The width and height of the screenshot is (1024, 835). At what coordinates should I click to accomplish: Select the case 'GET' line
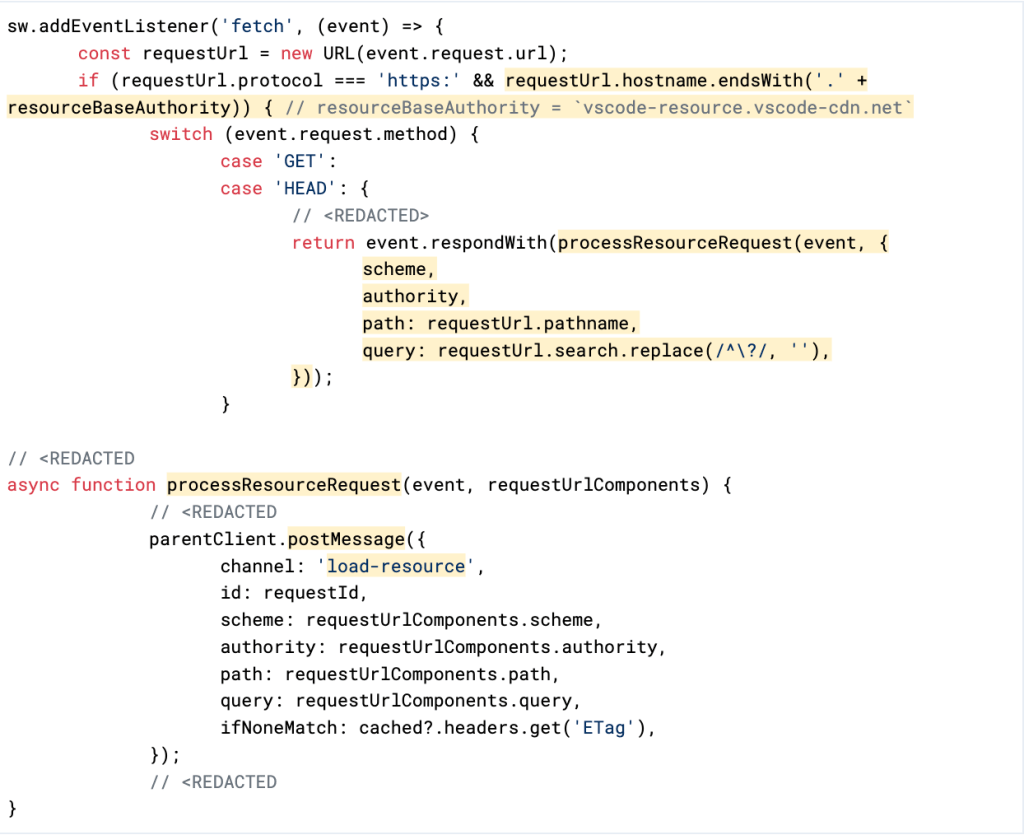pos(283,161)
